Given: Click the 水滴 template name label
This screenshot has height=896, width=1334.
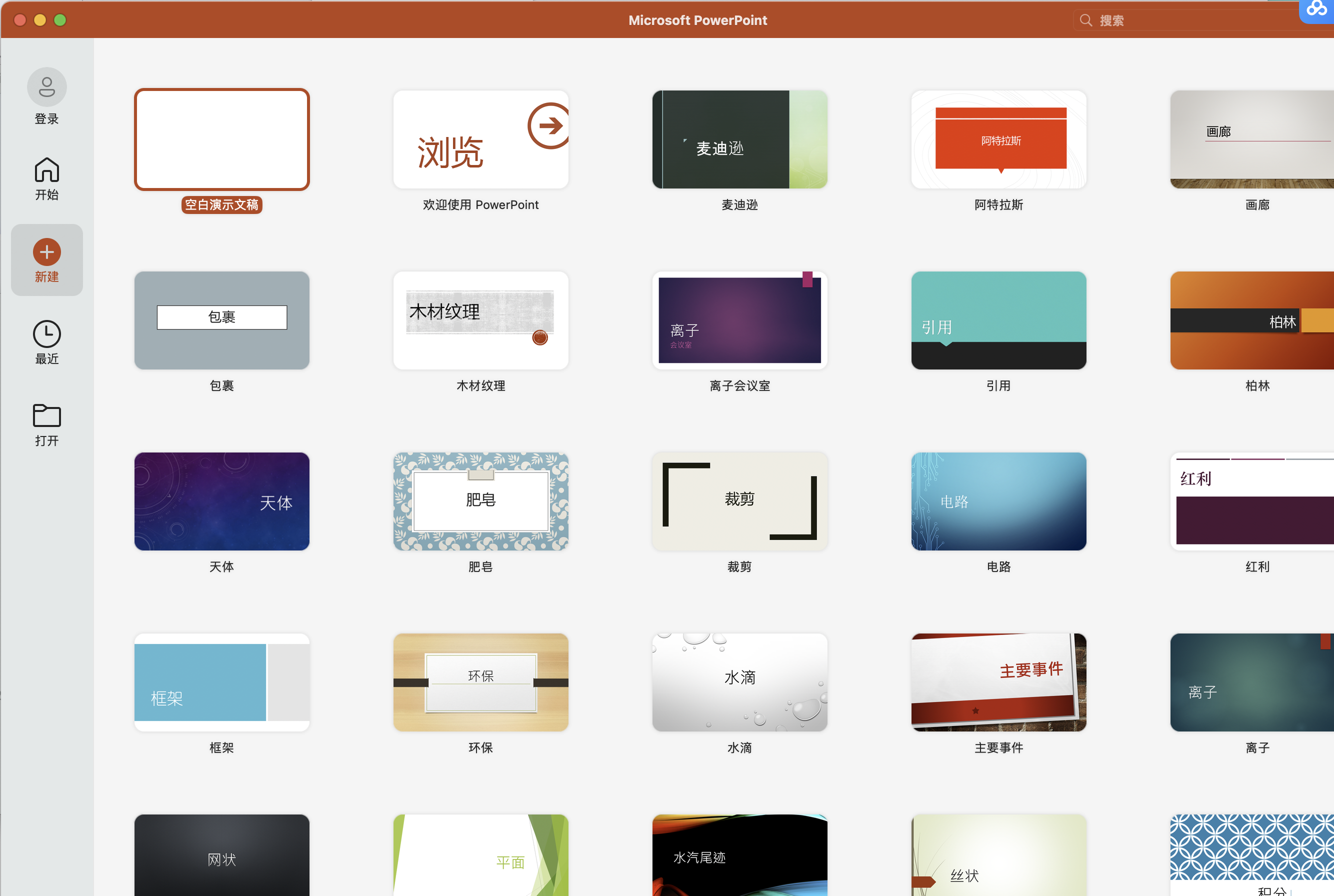Looking at the screenshot, I should (x=739, y=747).
